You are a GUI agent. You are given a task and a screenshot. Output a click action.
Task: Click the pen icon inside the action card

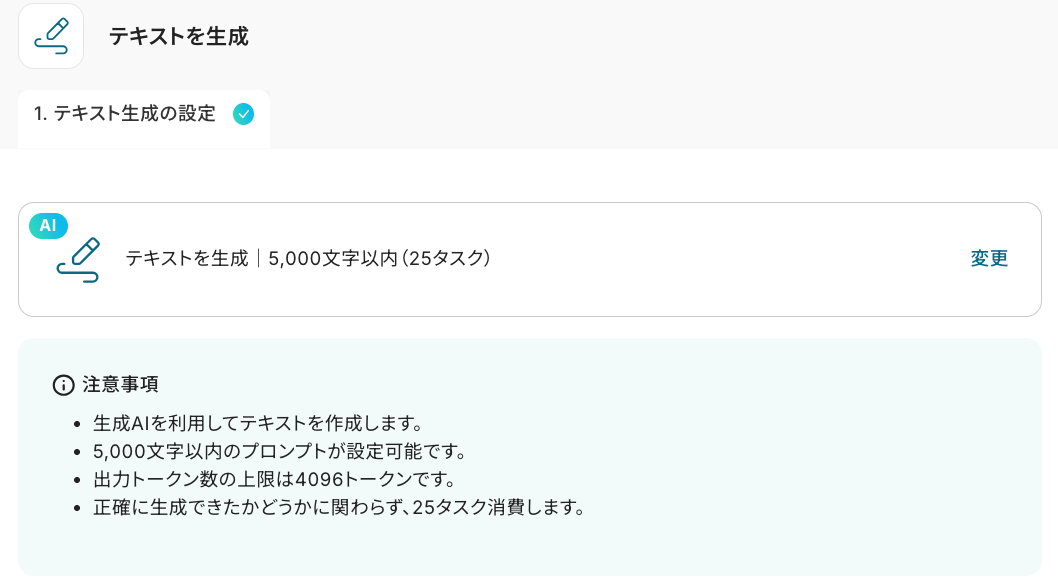coord(79,260)
